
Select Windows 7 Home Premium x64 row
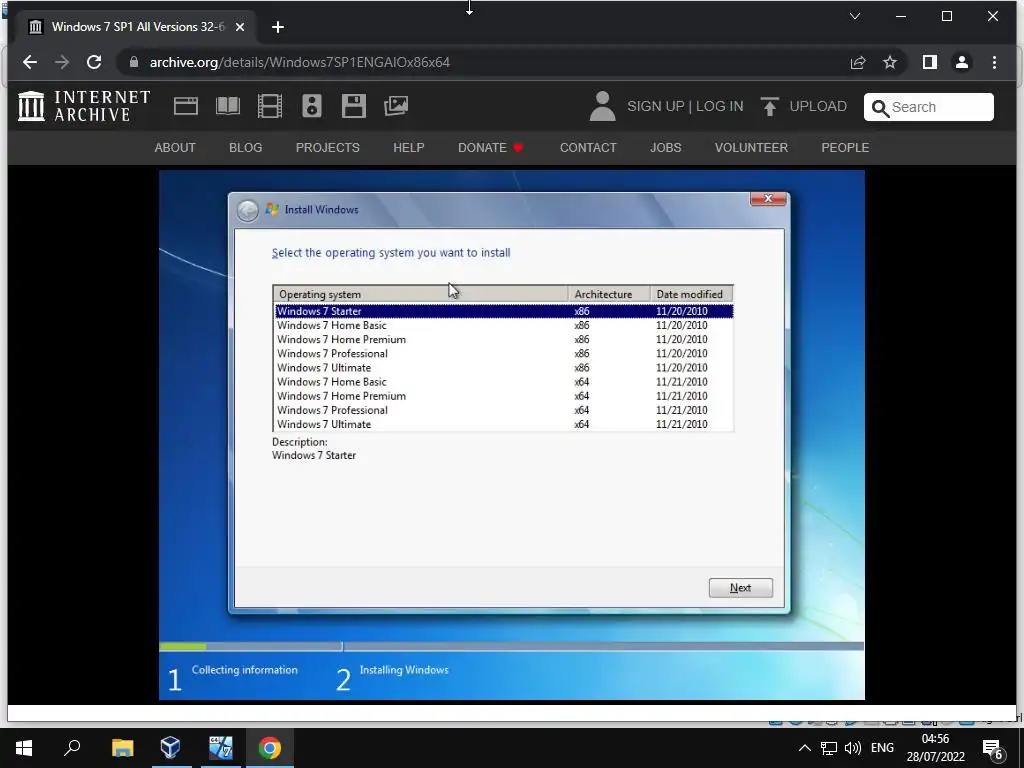[504, 396]
